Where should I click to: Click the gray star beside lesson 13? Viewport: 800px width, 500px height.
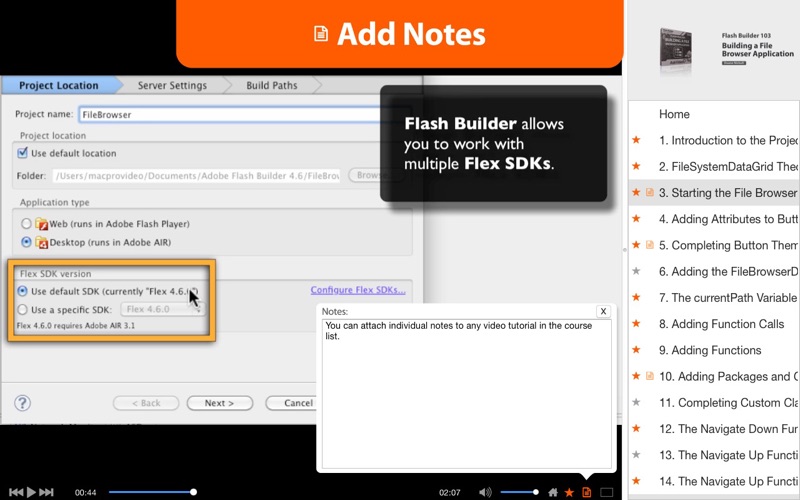(636, 455)
